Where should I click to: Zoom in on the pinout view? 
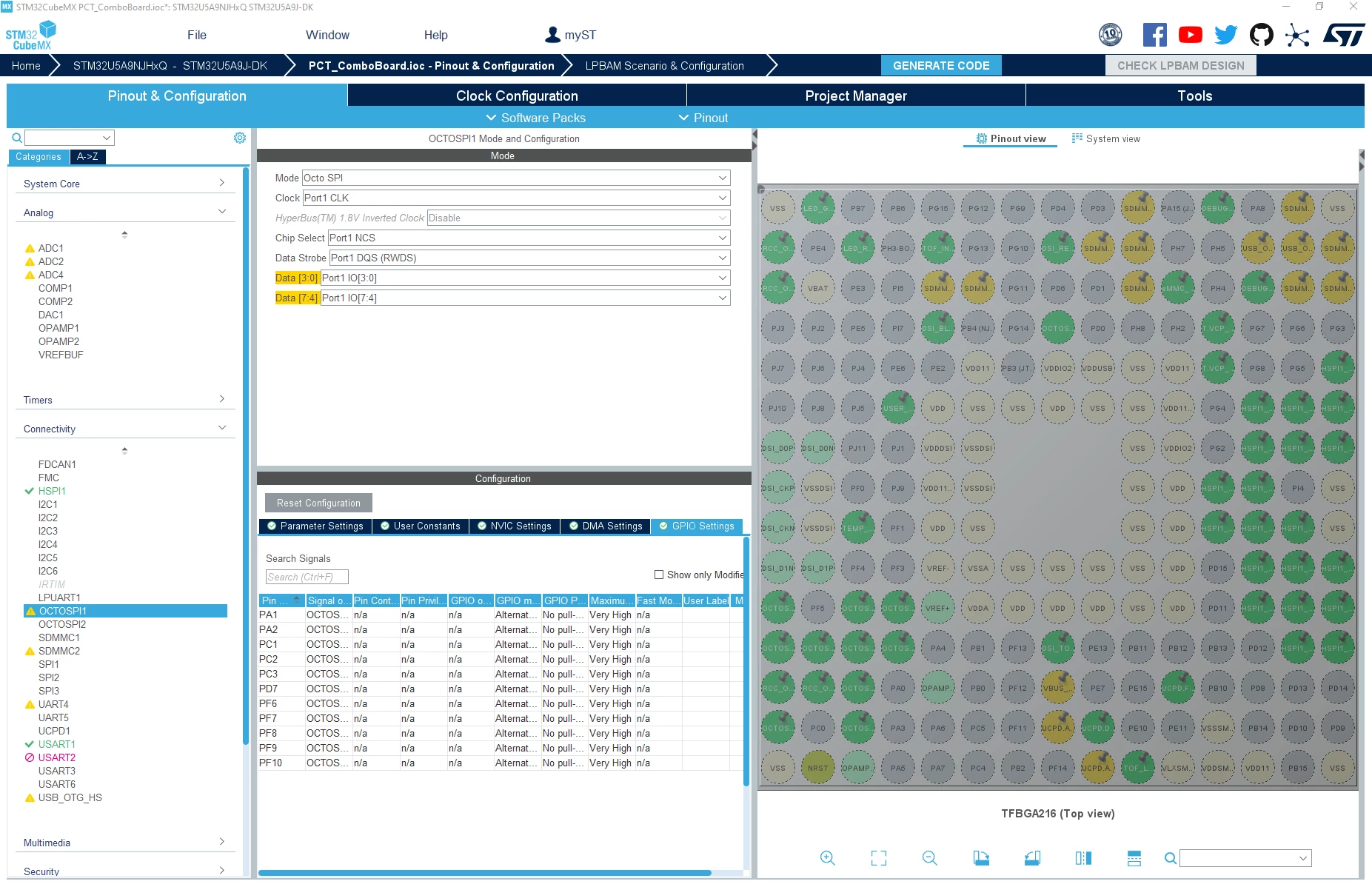click(x=828, y=858)
